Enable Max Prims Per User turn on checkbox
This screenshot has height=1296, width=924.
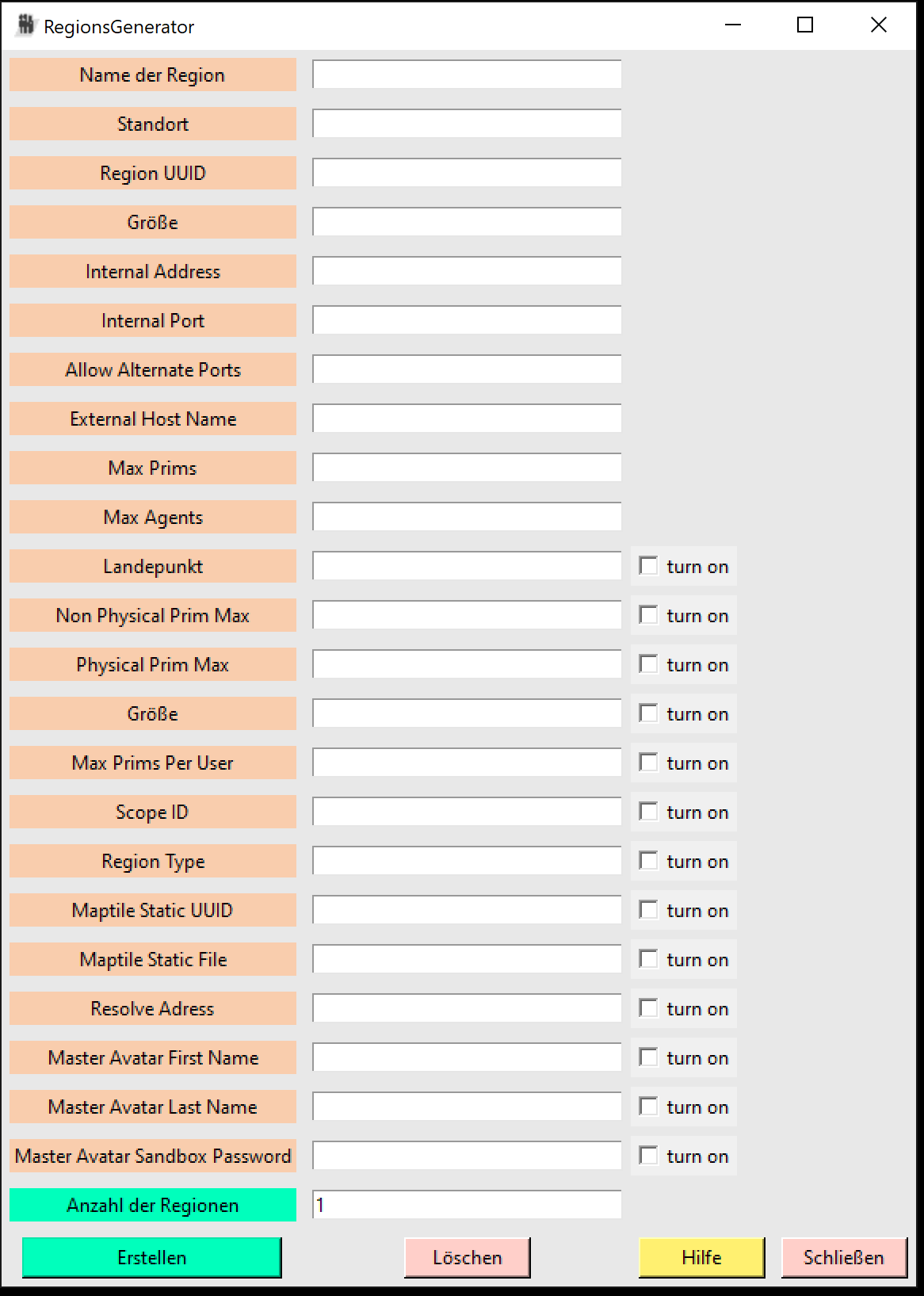coord(649,763)
